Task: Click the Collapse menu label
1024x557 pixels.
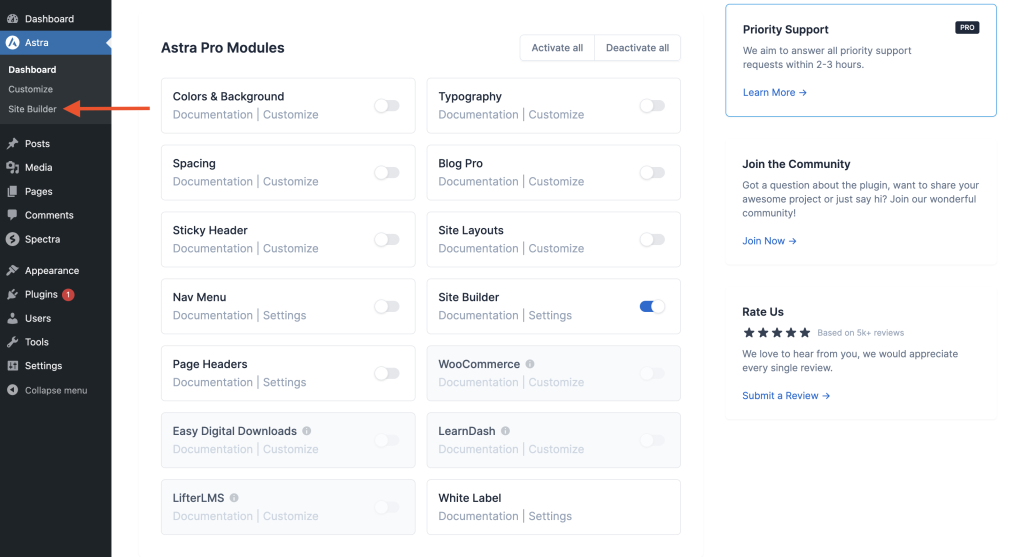Action: click(56, 390)
